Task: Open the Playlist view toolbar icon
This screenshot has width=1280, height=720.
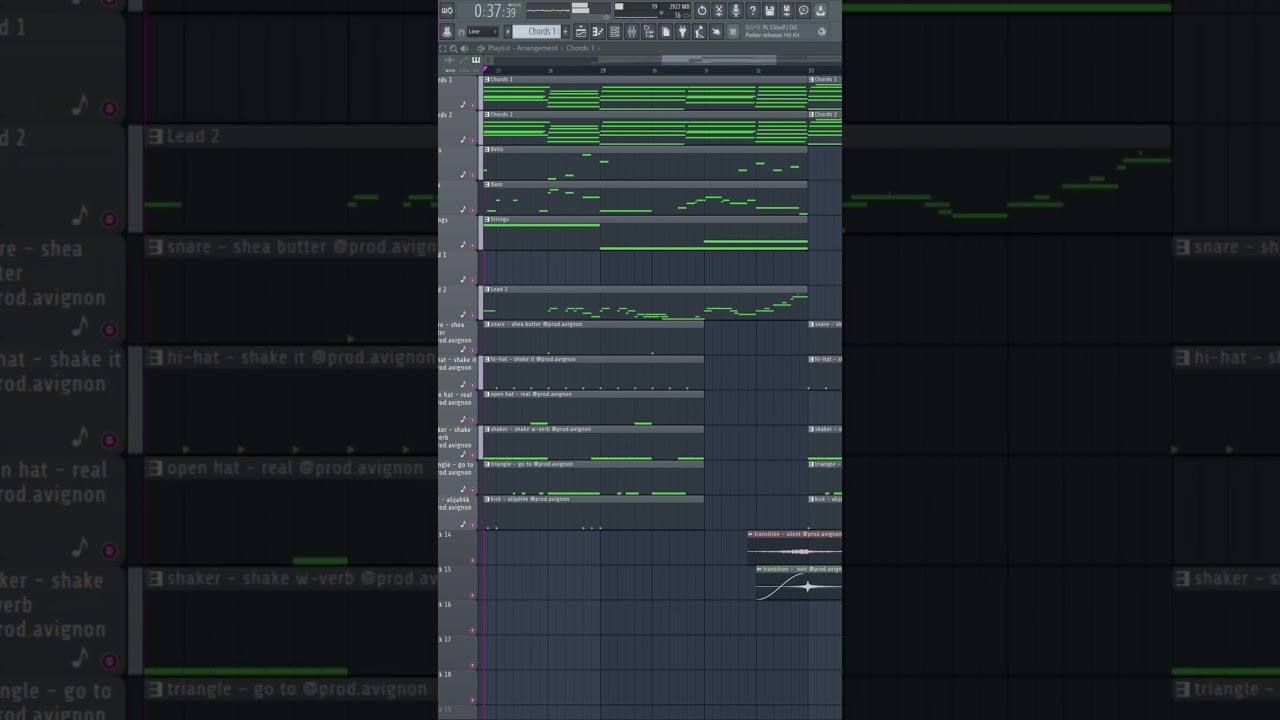Action: 581,32
